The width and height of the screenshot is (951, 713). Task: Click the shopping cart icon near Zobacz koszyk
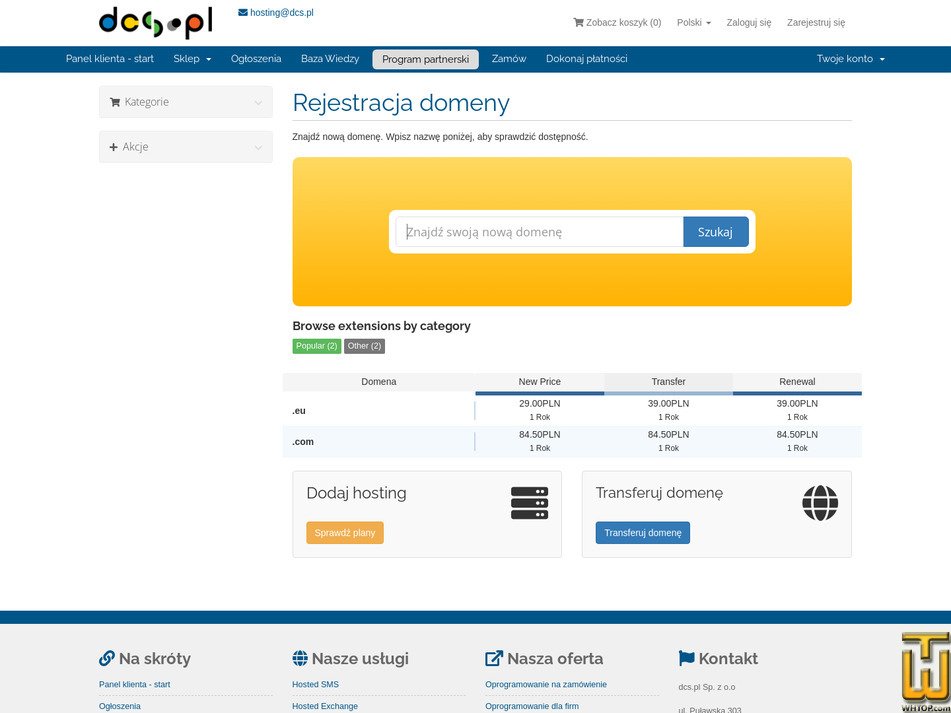pos(578,22)
